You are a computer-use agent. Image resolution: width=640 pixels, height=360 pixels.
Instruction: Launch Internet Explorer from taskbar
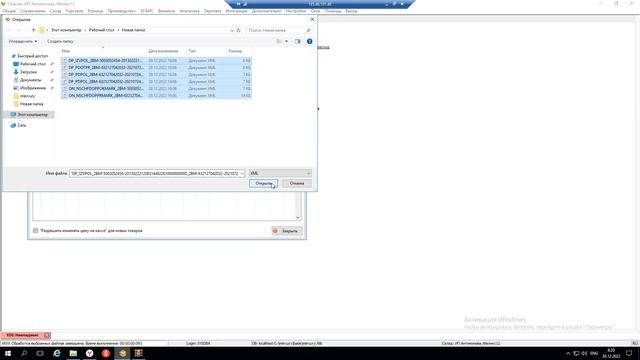tap(57, 353)
